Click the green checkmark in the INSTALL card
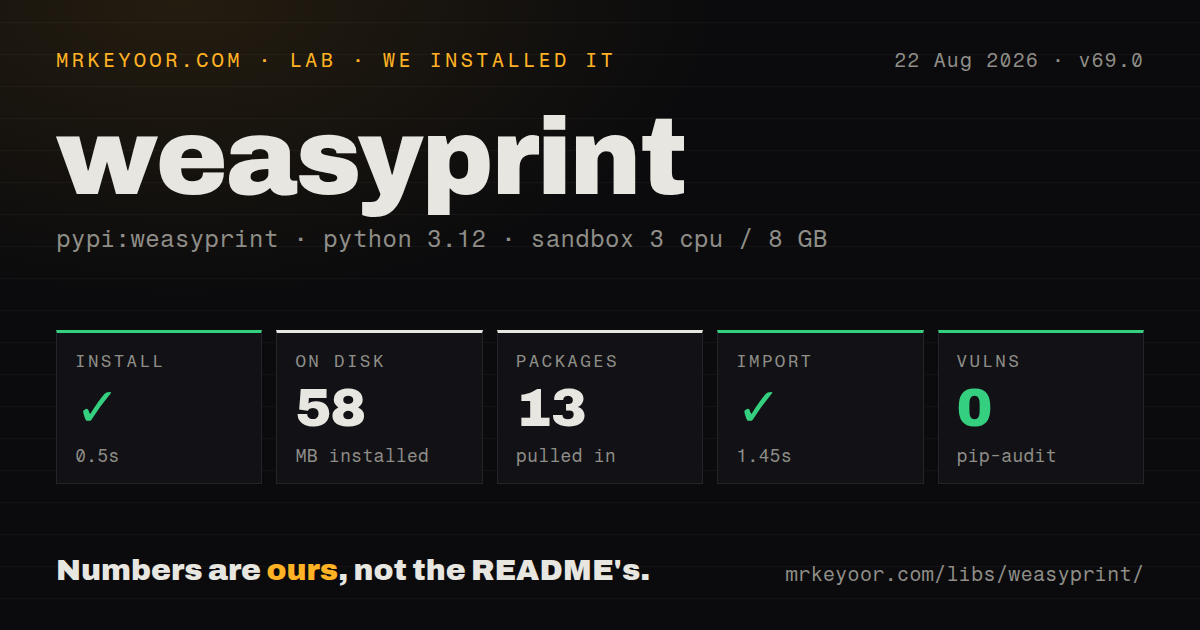Image resolution: width=1200 pixels, height=630 pixels. pos(96,407)
